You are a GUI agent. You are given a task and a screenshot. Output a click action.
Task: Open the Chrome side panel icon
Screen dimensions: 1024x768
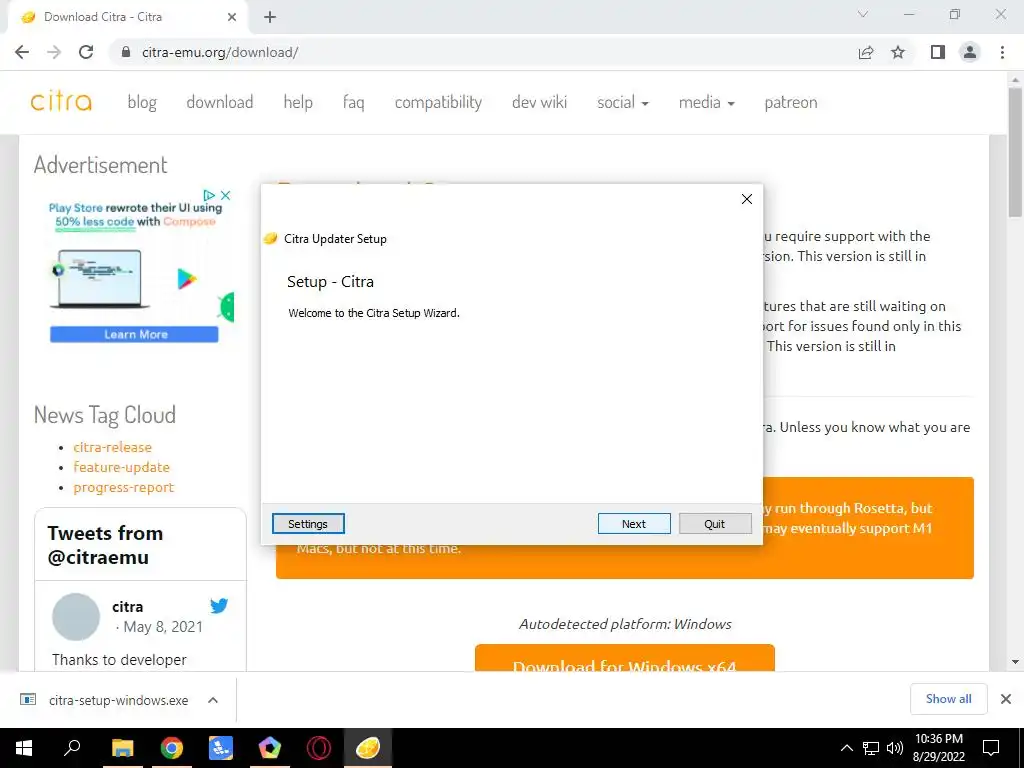tap(938, 52)
